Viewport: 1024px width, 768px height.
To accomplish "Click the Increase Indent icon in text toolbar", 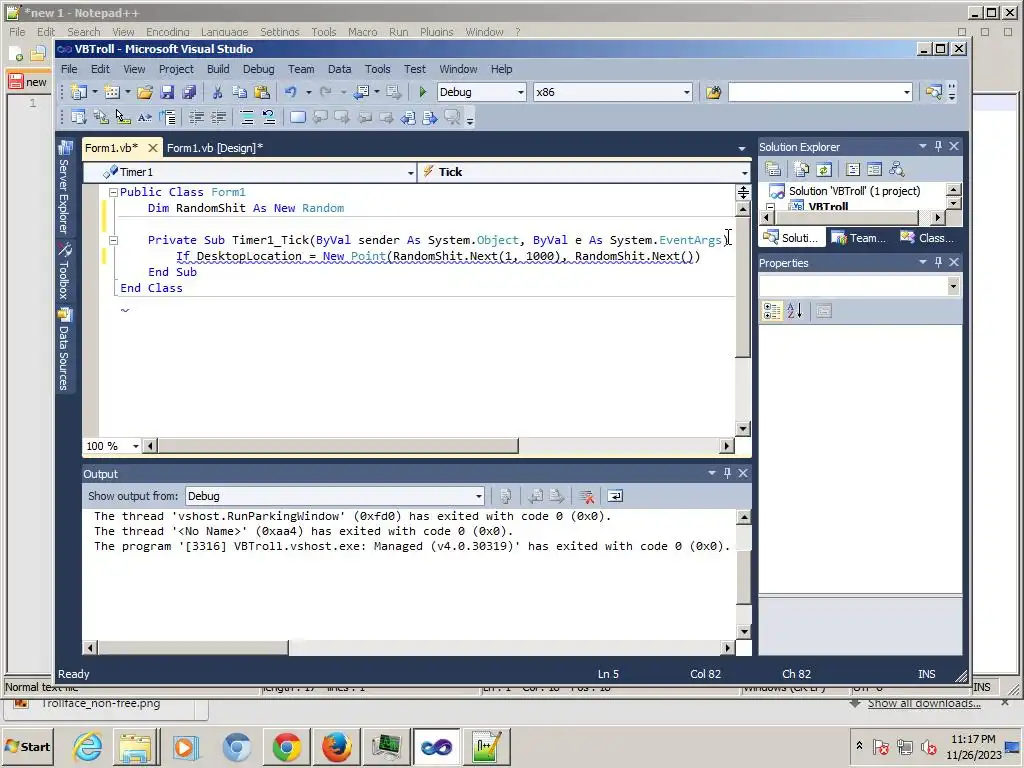I will click(x=218, y=118).
